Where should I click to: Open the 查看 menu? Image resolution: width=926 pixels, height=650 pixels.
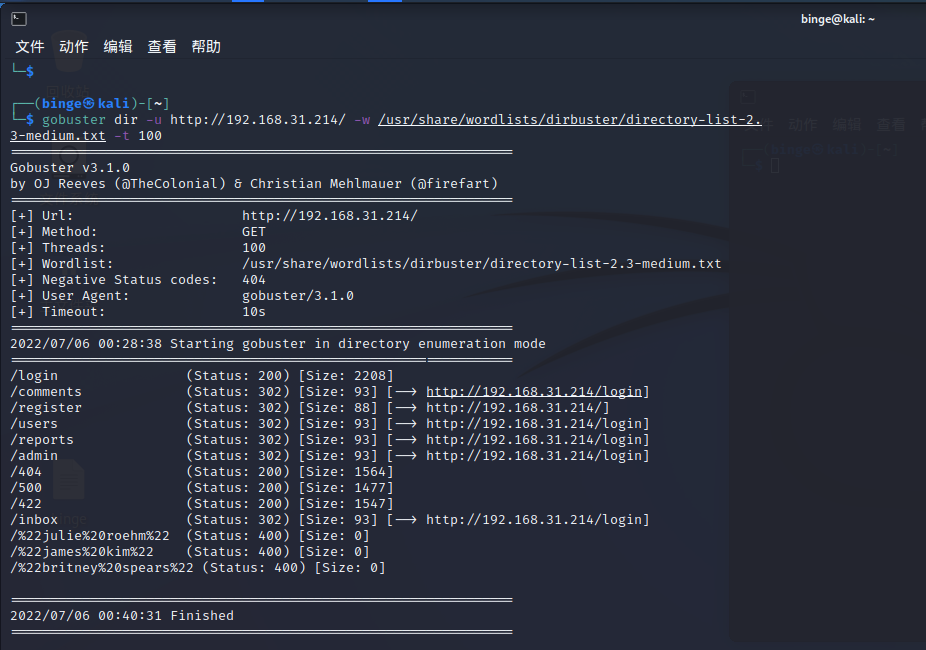coord(162,47)
